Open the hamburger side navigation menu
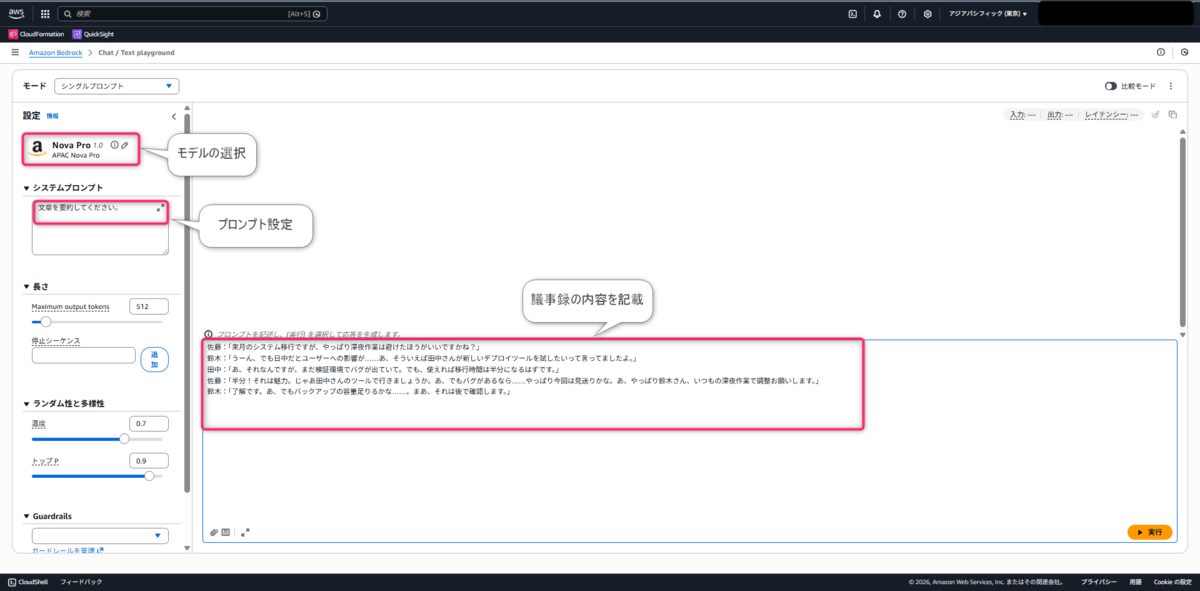Viewport: 1200px width, 591px height. pyautogui.click(x=15, y=52)
